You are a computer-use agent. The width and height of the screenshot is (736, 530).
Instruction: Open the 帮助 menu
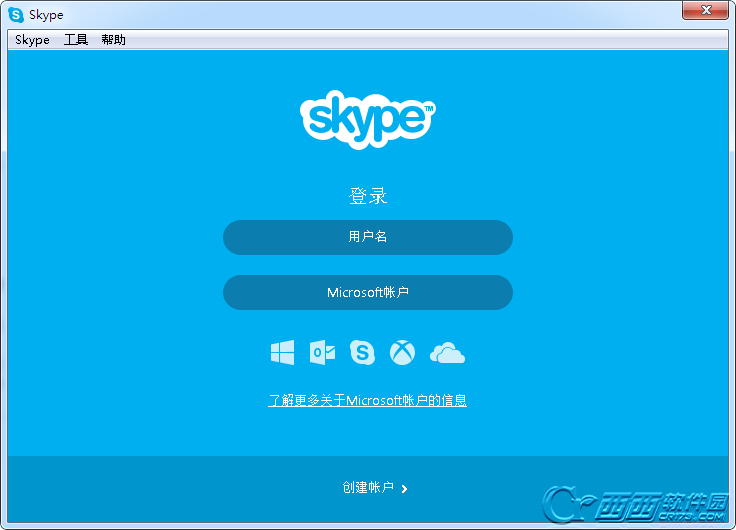point(114,40)
